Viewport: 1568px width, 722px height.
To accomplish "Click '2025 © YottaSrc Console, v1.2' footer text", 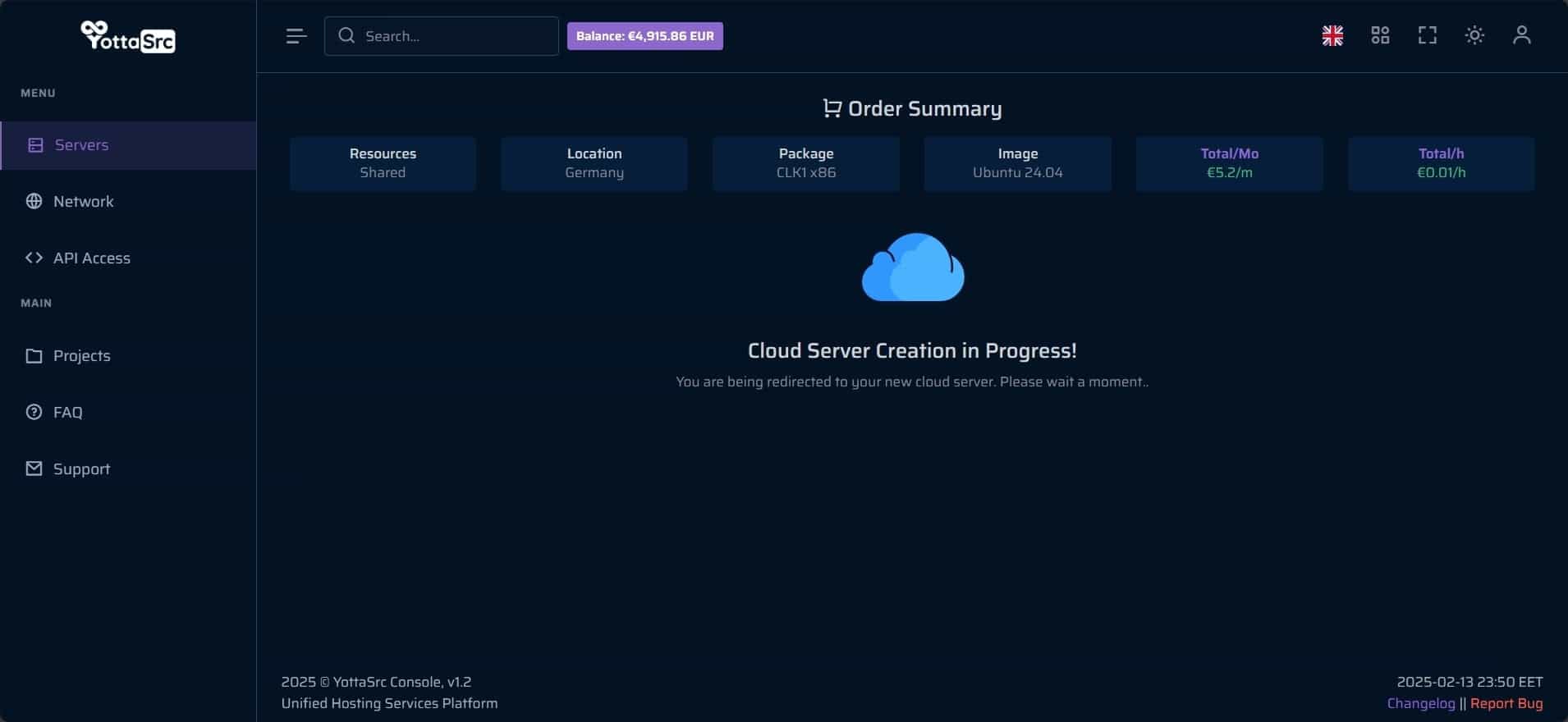I will point(376,682).
